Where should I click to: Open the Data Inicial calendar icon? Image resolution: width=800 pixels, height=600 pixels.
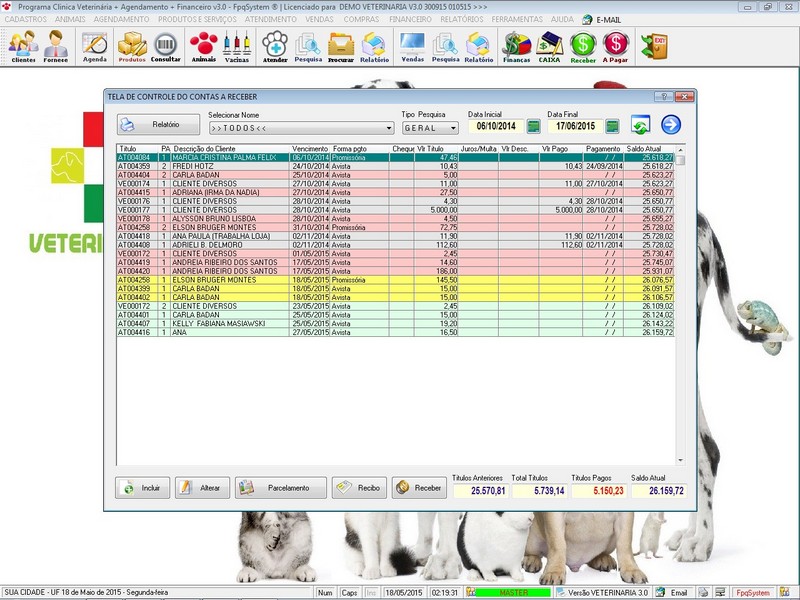(x=534, y=126)
